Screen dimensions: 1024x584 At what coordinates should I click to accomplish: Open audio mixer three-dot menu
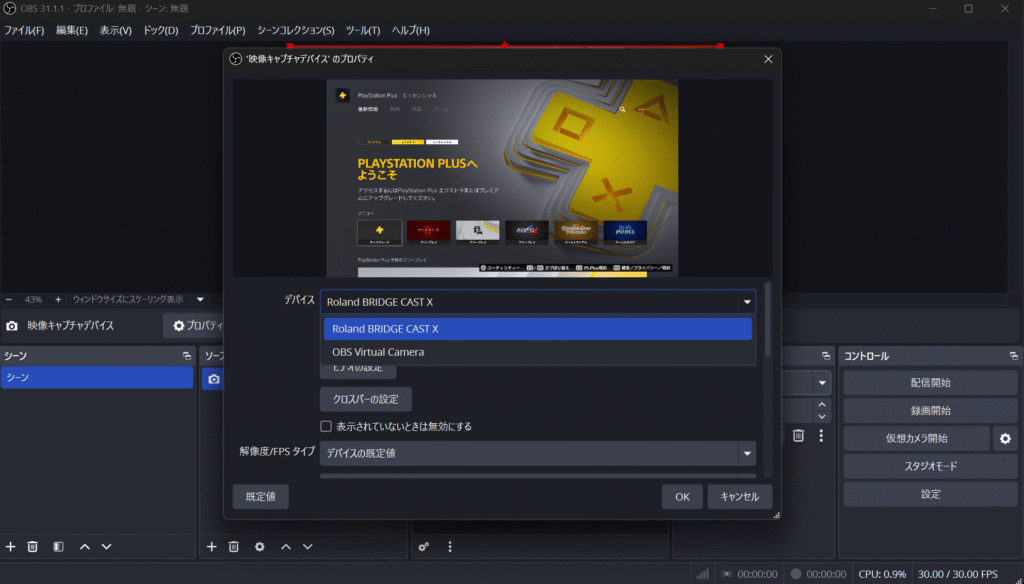[x=450, y=547]
